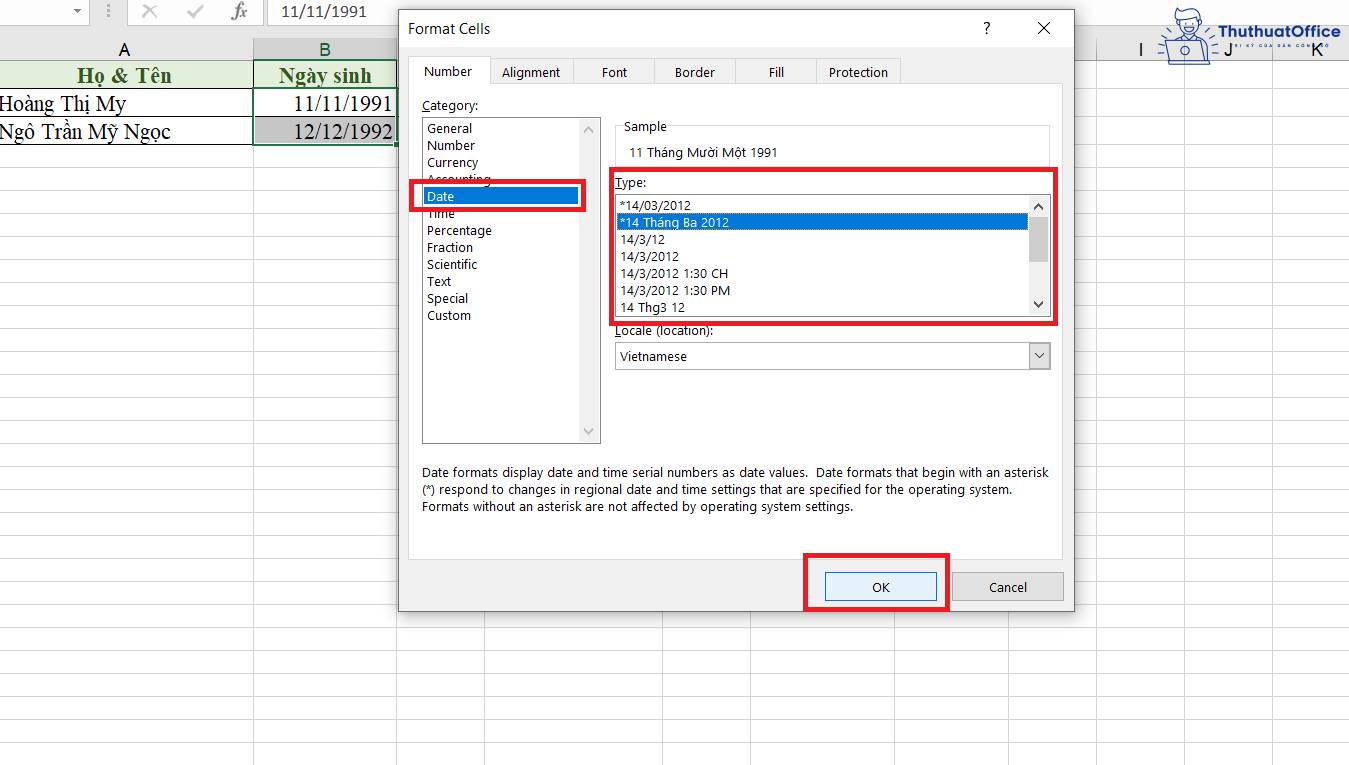Select the Time category
This screenshot has width=1349, height=765.
point(440,213)
